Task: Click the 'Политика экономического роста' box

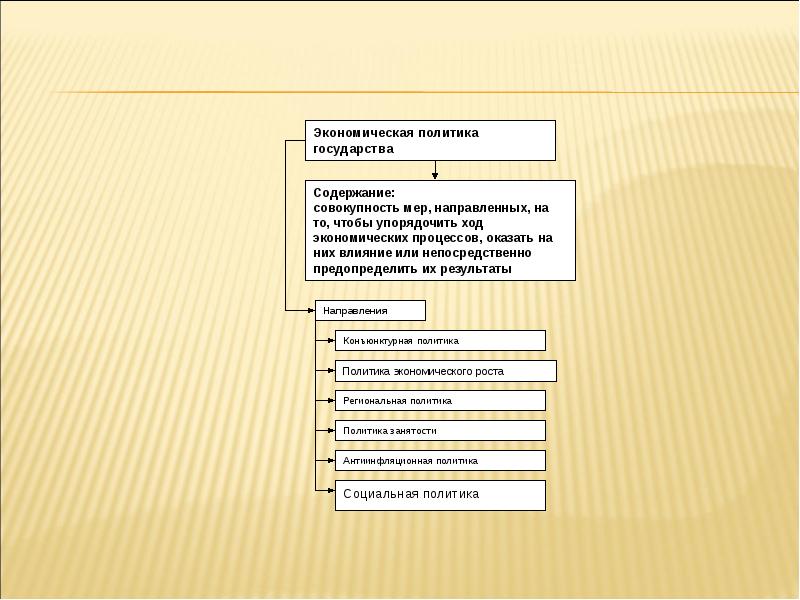Action: 445,371
